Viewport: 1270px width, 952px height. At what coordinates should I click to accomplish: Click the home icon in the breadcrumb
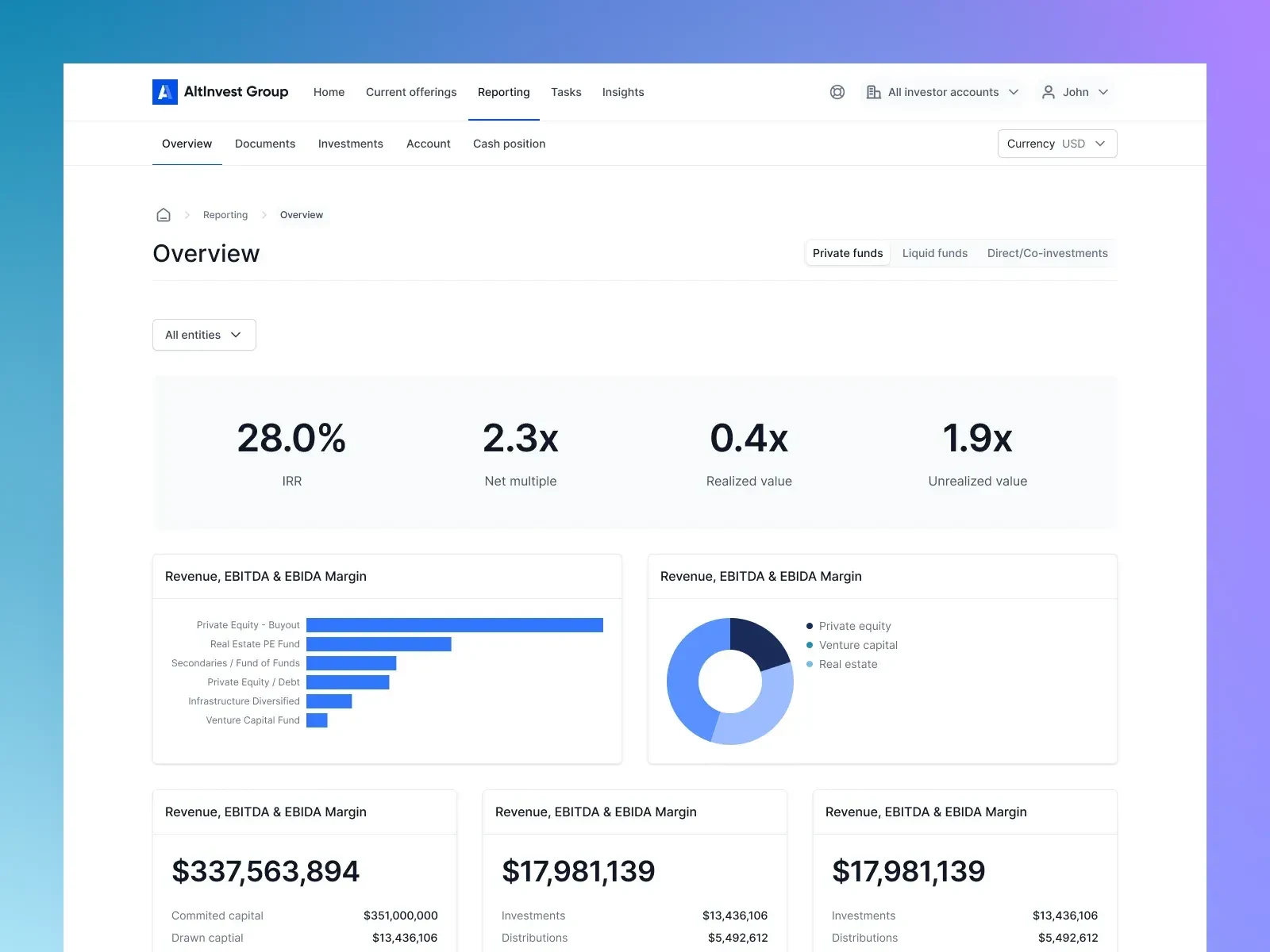pos(164,214)
